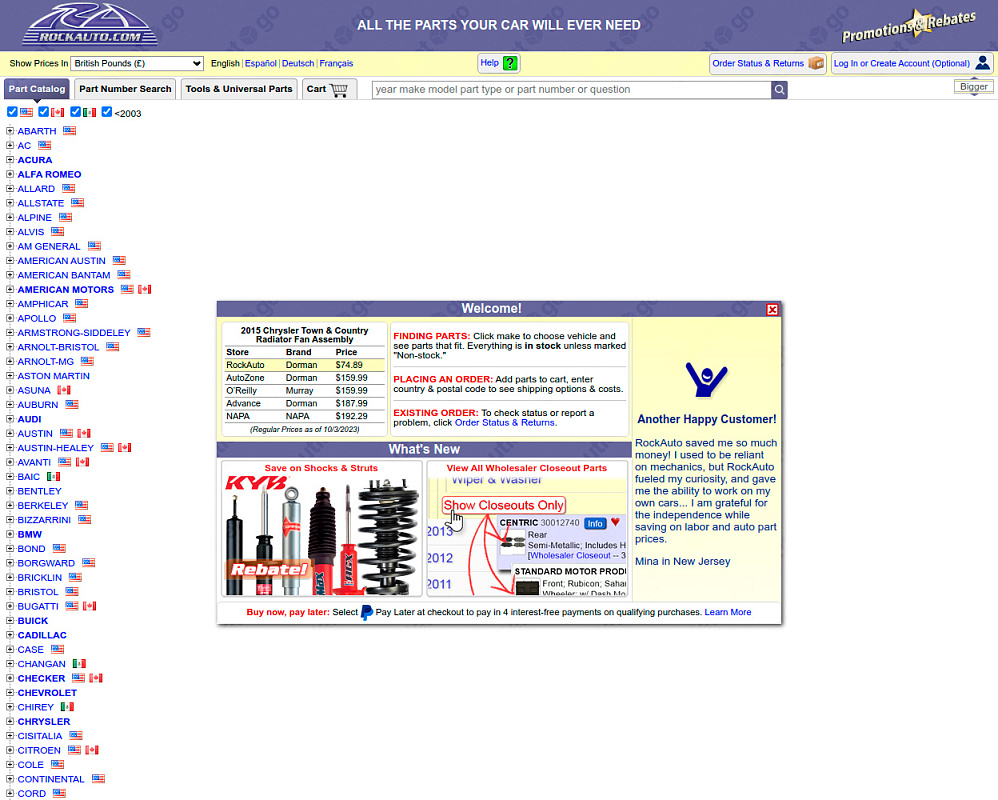Viewport: 998px width, 800px height.
Task: Open Order Status & Returns via the box icon
Action: [x=816, y=63]
